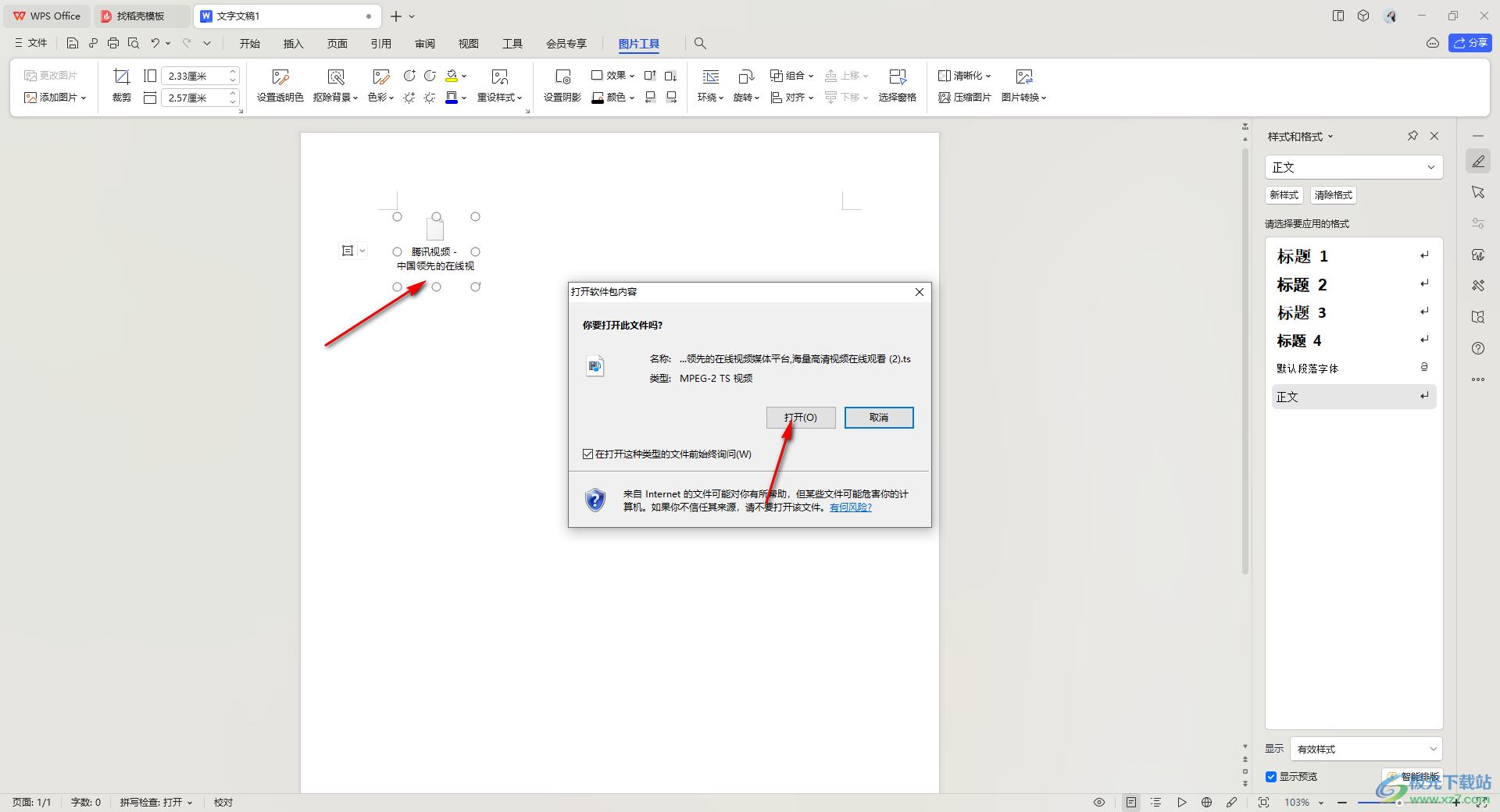Image resolution: width=1500 pixels, height=812 pixels.
Task: Click the Set Shadow (设置阴影) icon
Action: [562, 77]
